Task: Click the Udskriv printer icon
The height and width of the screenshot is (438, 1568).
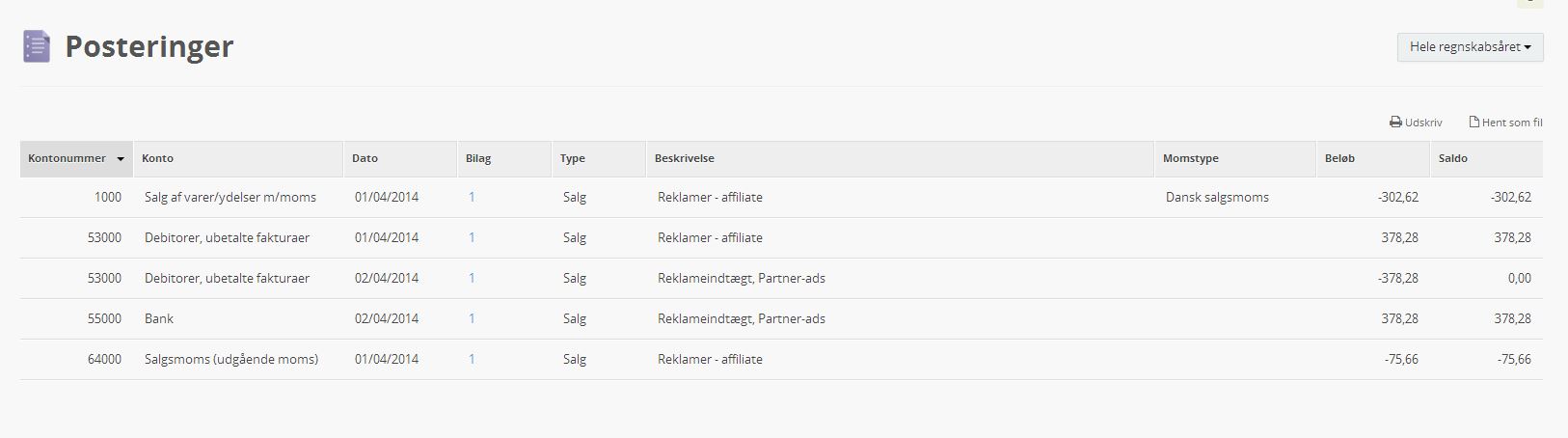Action: pyautogui.click(x=1395, y=123)
